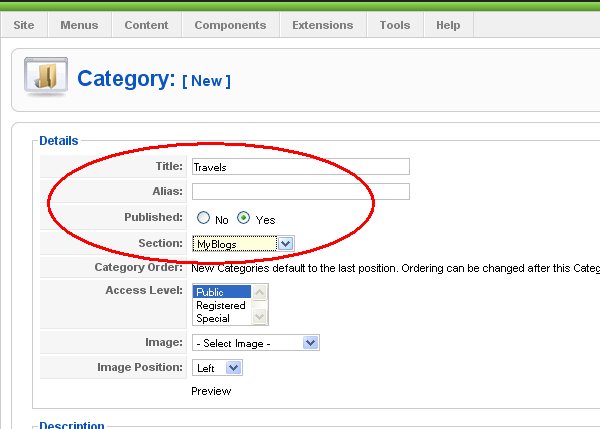Open the Menus menu
600x429 pixels.
79,25
